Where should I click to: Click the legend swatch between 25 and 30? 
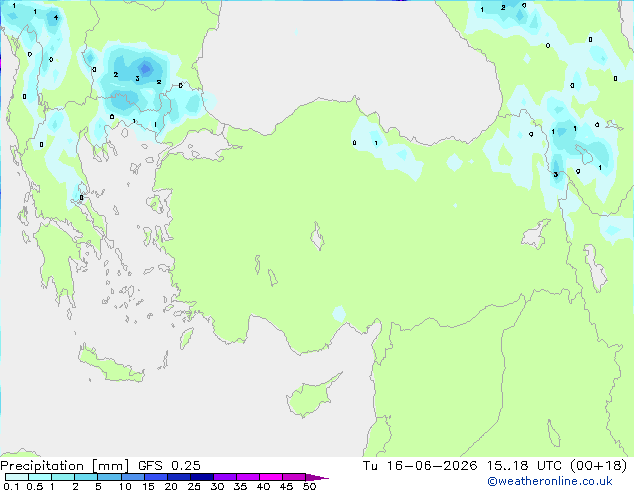click(x=202, y=477)
